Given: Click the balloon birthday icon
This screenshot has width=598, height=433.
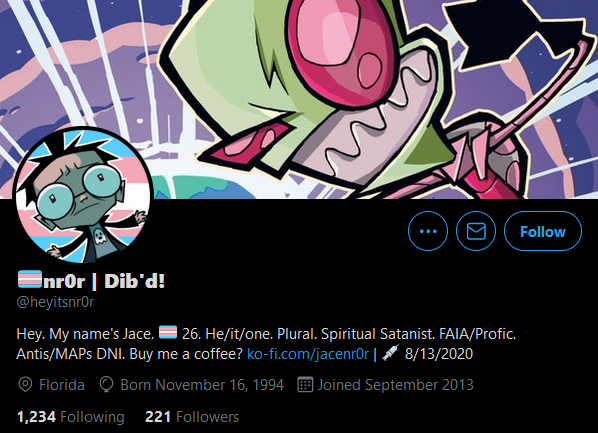Looking at the screenshot, I should pyautogui.click(x=106, y=385).
